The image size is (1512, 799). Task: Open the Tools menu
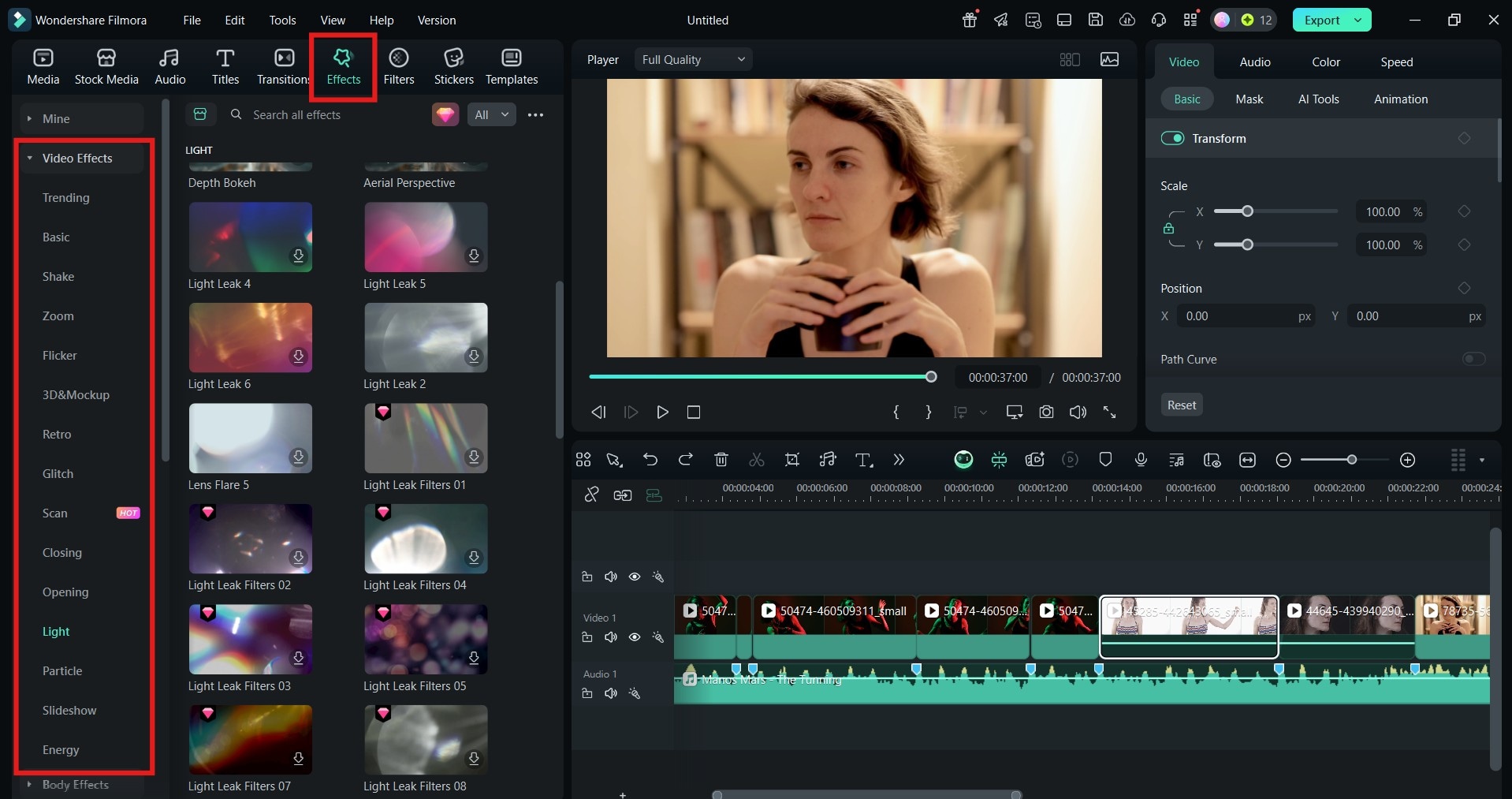pyautogui.click(x=282, y=20)
